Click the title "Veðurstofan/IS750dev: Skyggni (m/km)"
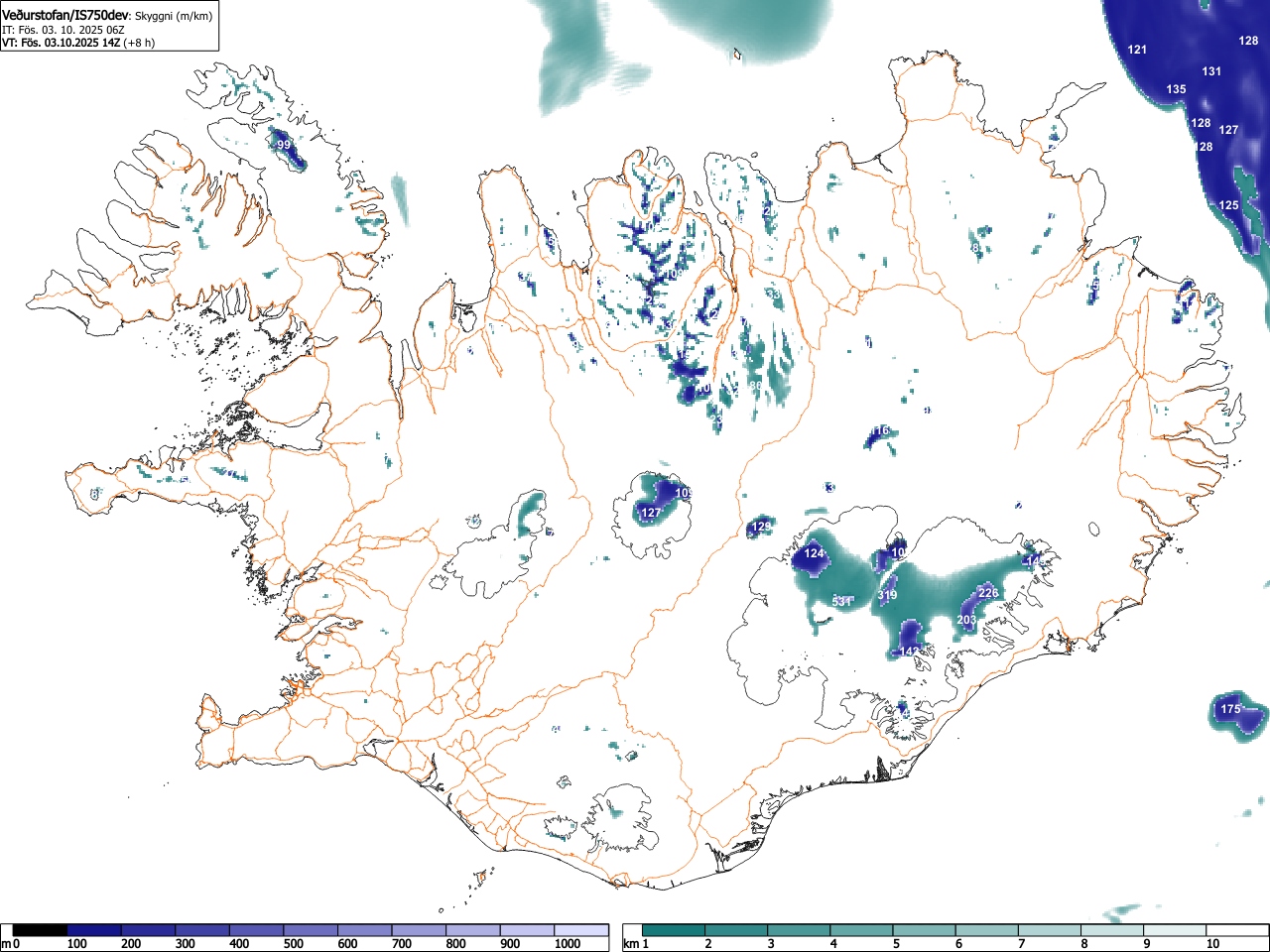Screen dimensions: 1270x952 108,15
